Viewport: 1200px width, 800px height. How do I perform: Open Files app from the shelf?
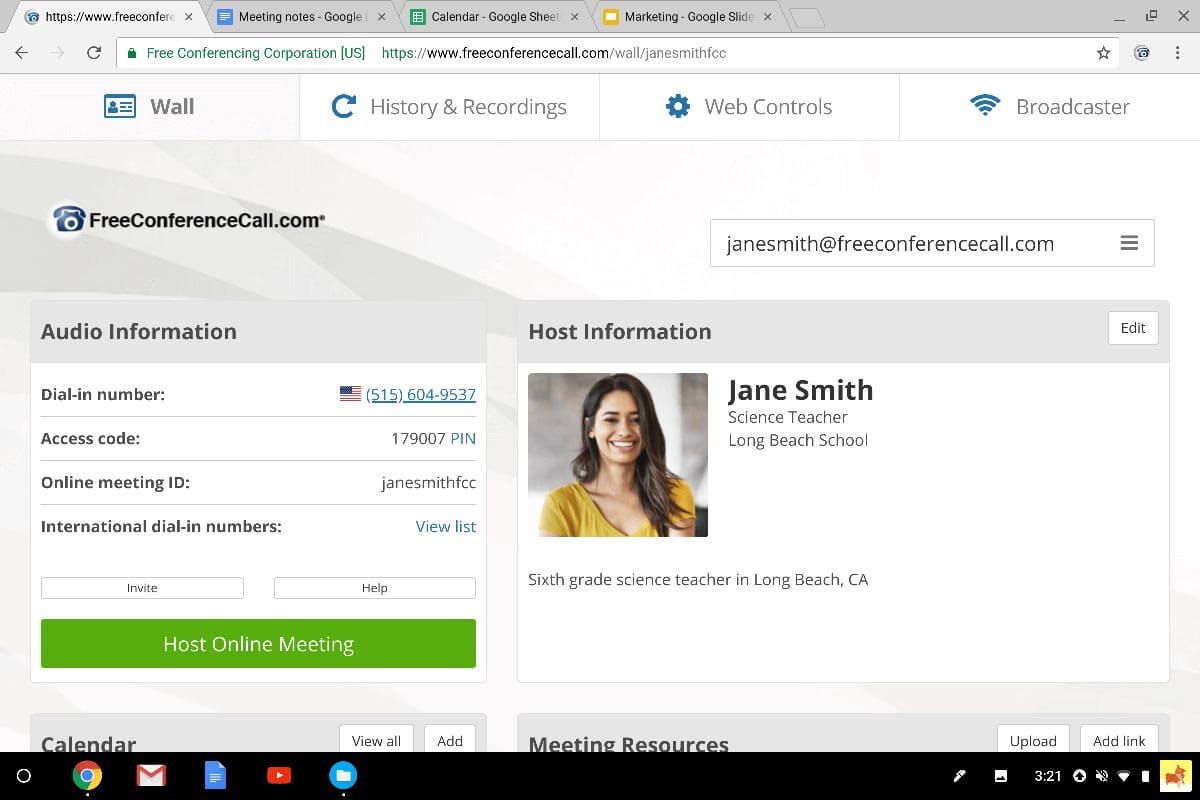[343, 775]
